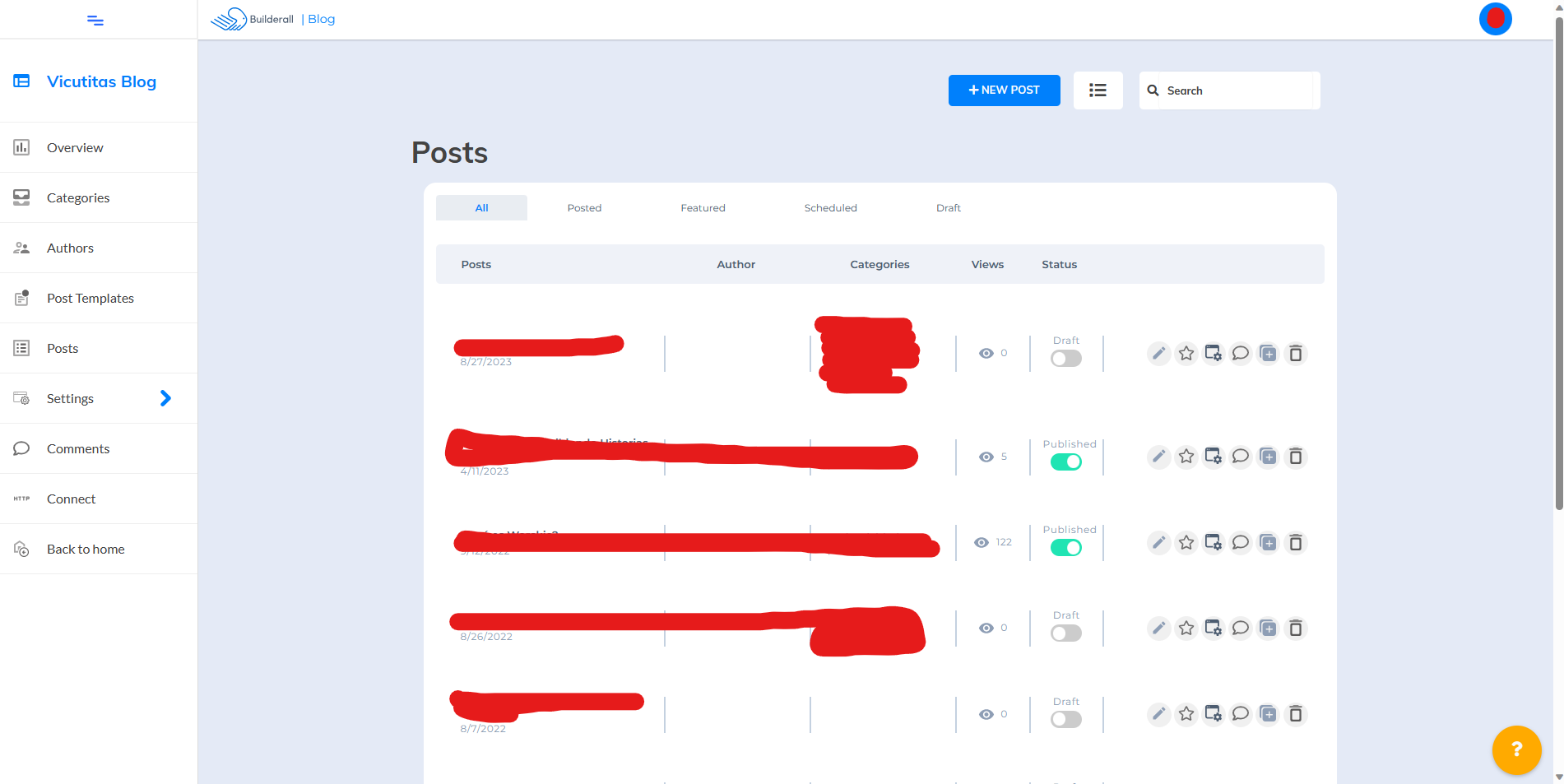Viewport: 1564px width, 784px height.
Task: Click the New Post button
Action: [x=1004, y=90]
